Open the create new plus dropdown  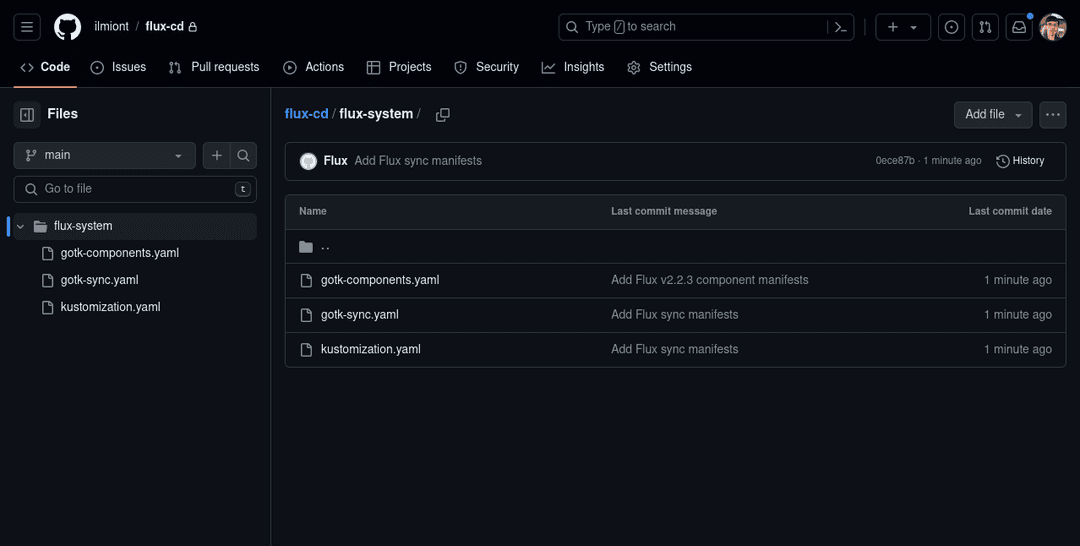click(902, 27)
